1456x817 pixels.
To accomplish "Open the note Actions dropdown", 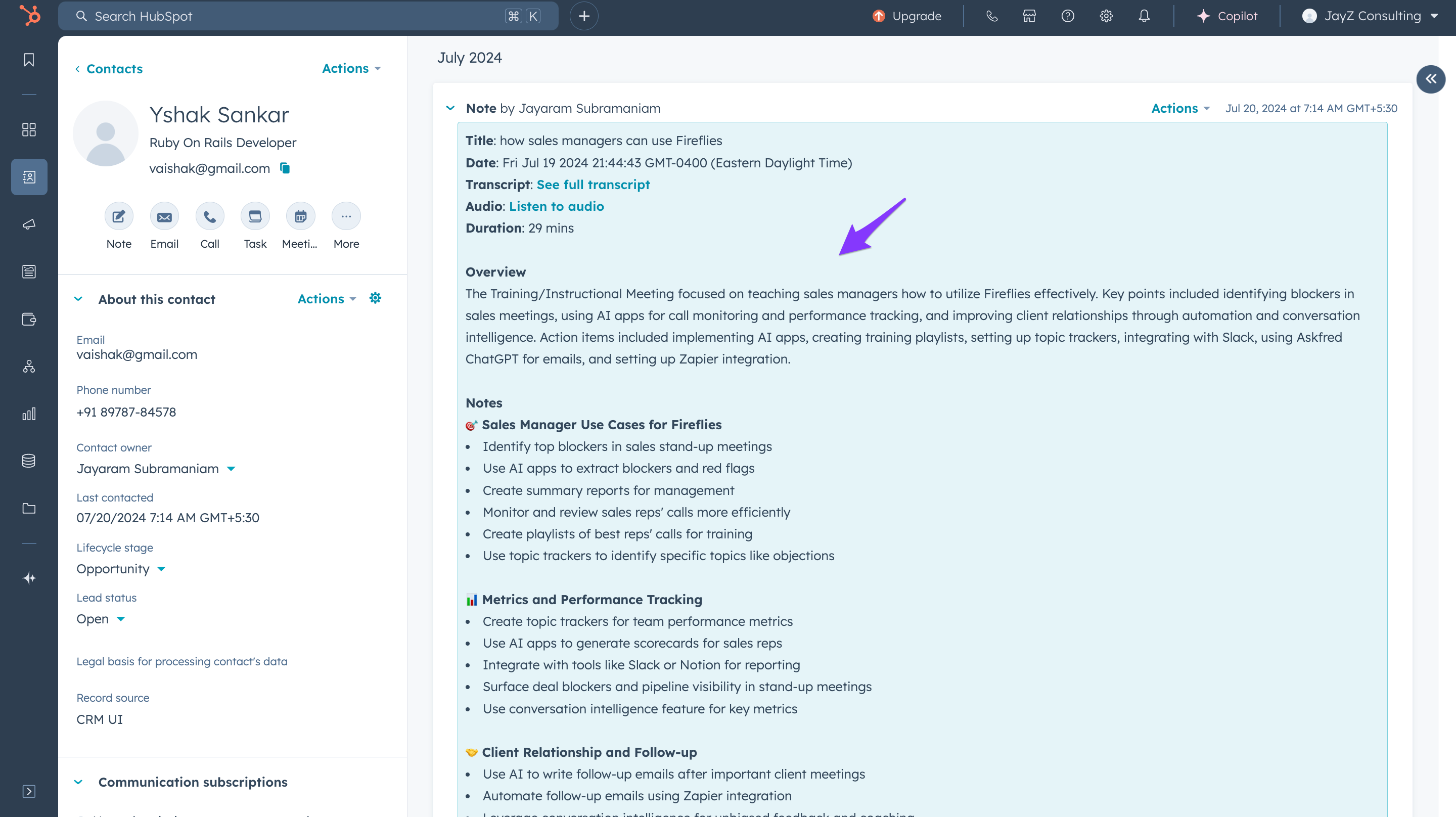I will click(x=1180, y=108).
